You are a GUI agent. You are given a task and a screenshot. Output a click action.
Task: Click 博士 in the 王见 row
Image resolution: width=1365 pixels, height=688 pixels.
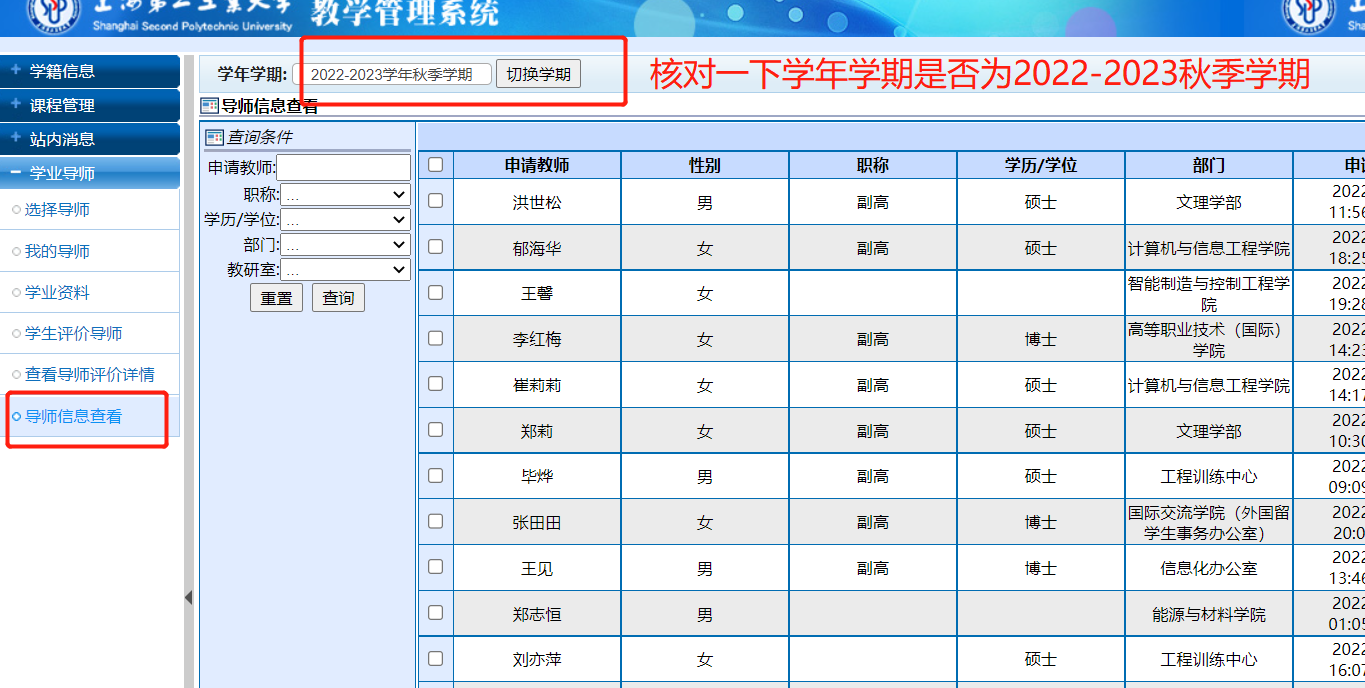[1041, 569]
